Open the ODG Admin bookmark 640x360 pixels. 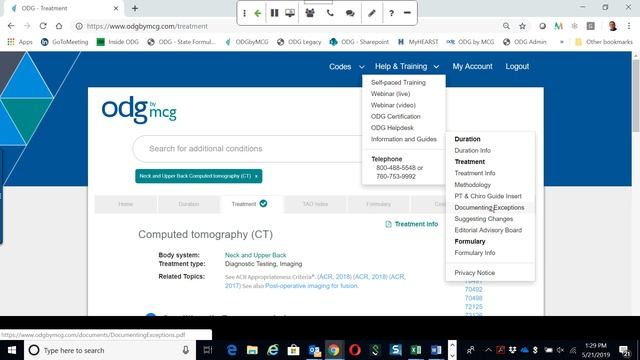(x=524, y=42)
